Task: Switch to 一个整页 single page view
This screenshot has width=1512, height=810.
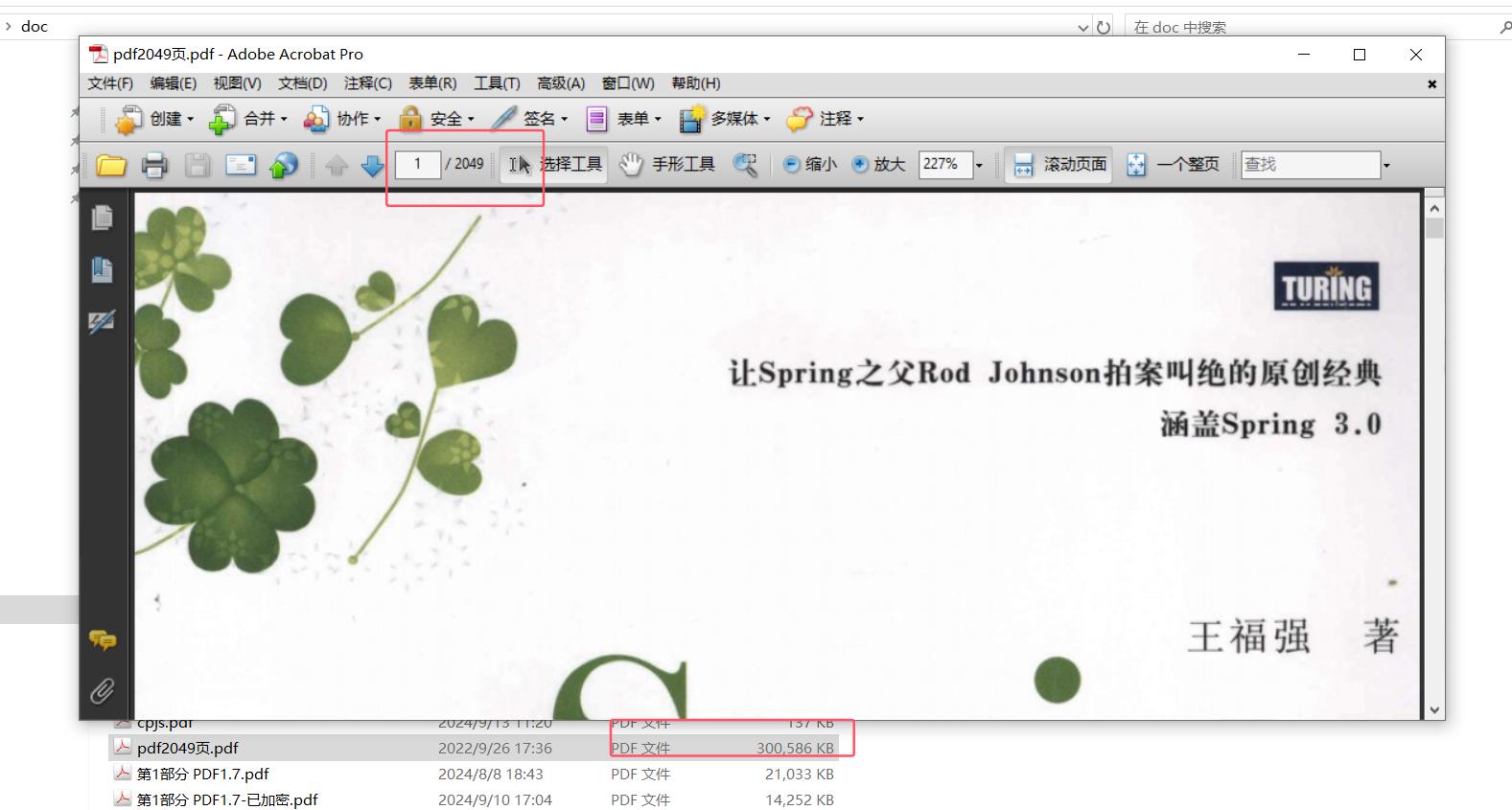Action: click(1174, 164)
